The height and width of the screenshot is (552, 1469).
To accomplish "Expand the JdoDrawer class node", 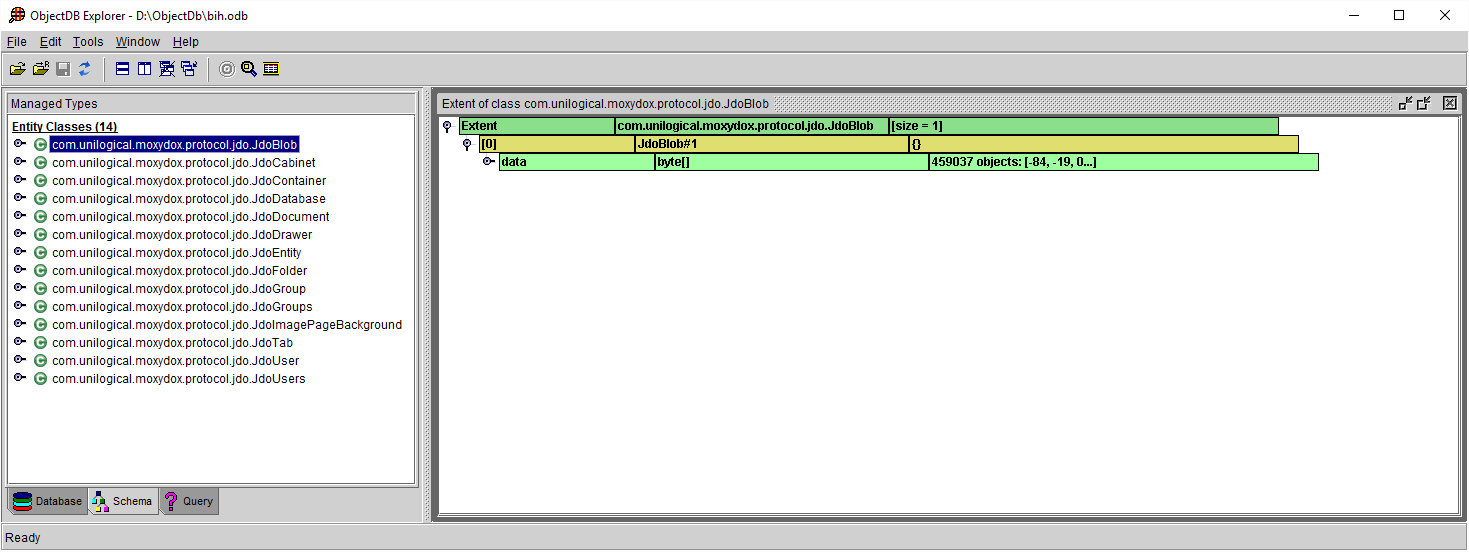I will point(20,234).
